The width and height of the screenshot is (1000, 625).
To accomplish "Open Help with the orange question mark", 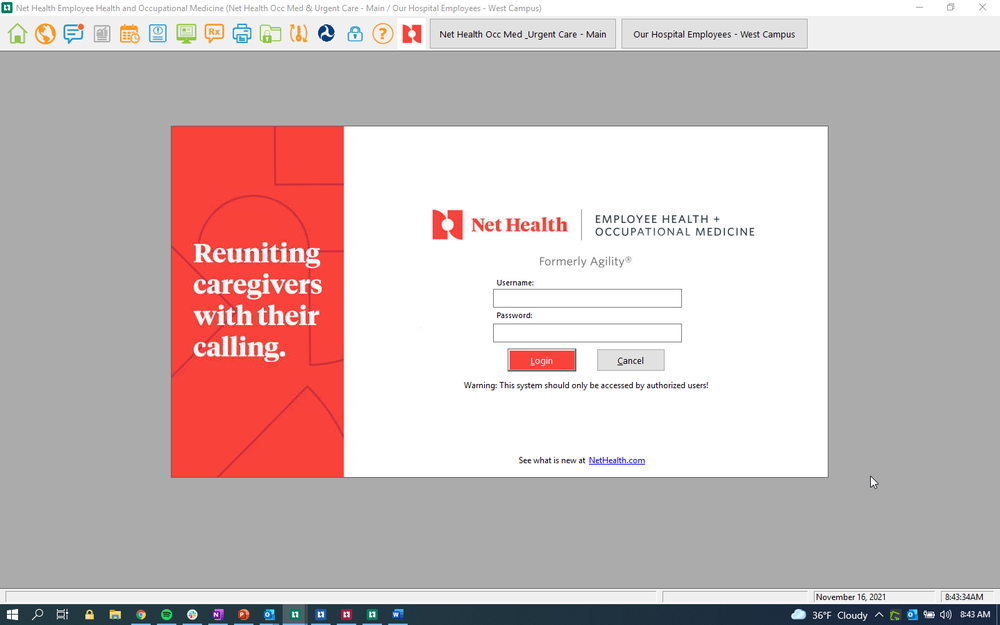I will click(x=383, y=34).
